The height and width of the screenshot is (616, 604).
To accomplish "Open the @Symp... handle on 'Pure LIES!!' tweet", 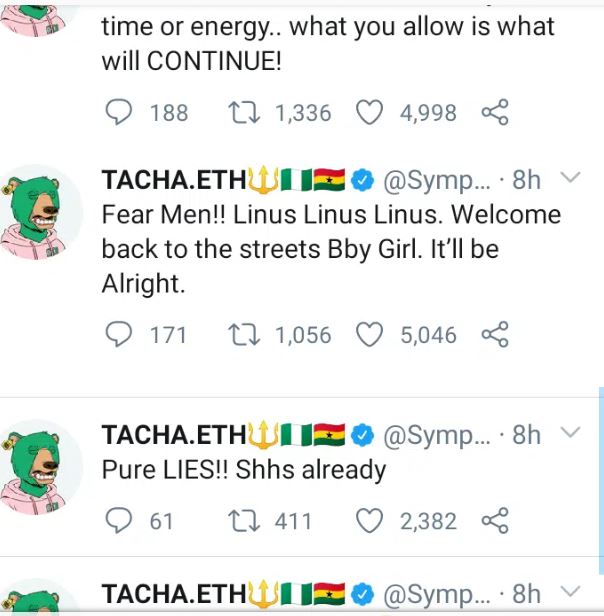I will point(437,435).
